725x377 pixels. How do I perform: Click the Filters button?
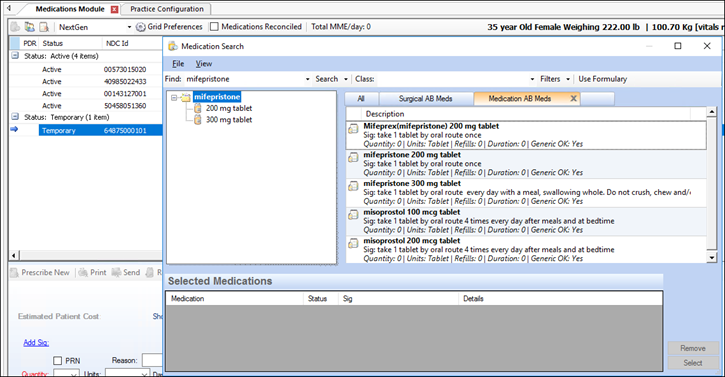click(x=550, y=79)
